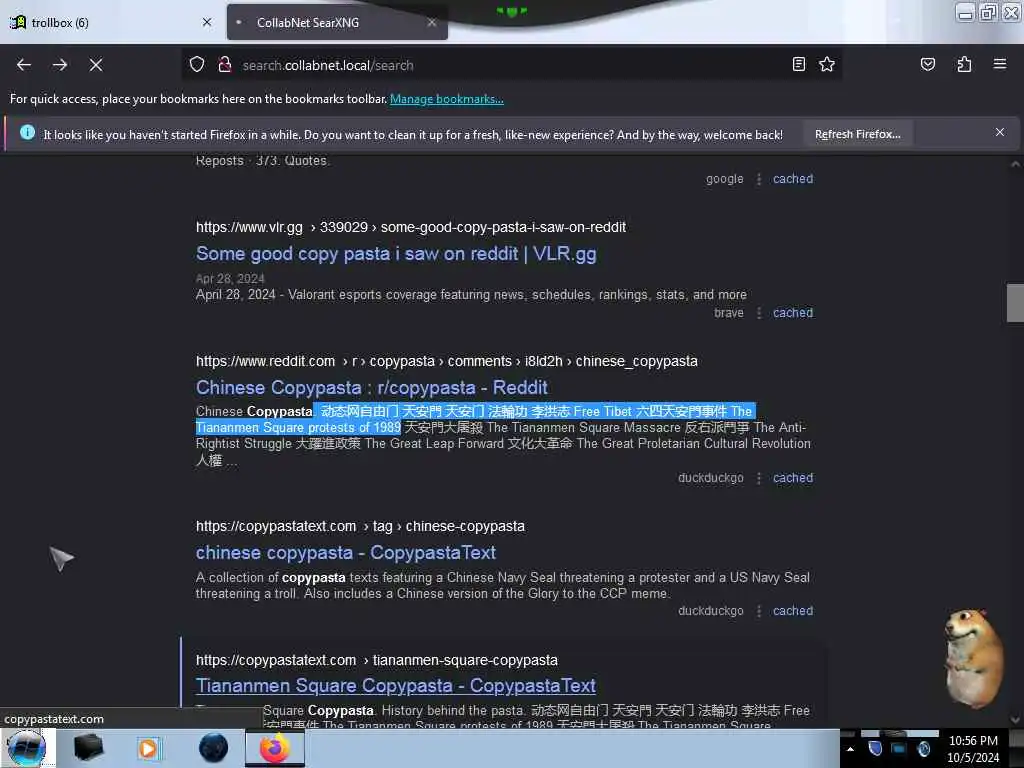Open the Pocket save icon
Image resolution: width=1024 pixels, height=768 pixels.
click(x=927, y=64)
